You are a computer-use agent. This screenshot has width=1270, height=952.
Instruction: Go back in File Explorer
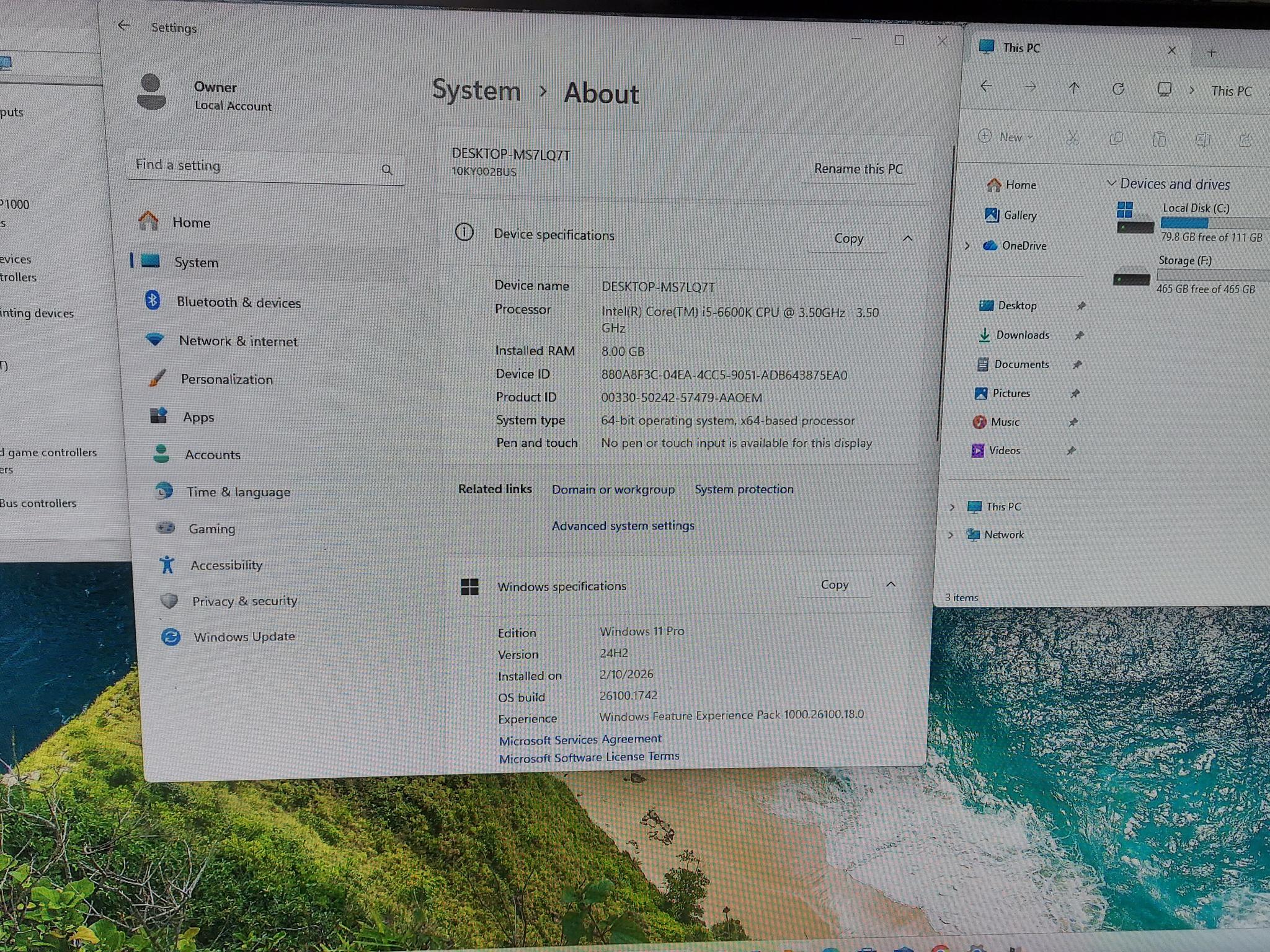click(x=986, y=86)
